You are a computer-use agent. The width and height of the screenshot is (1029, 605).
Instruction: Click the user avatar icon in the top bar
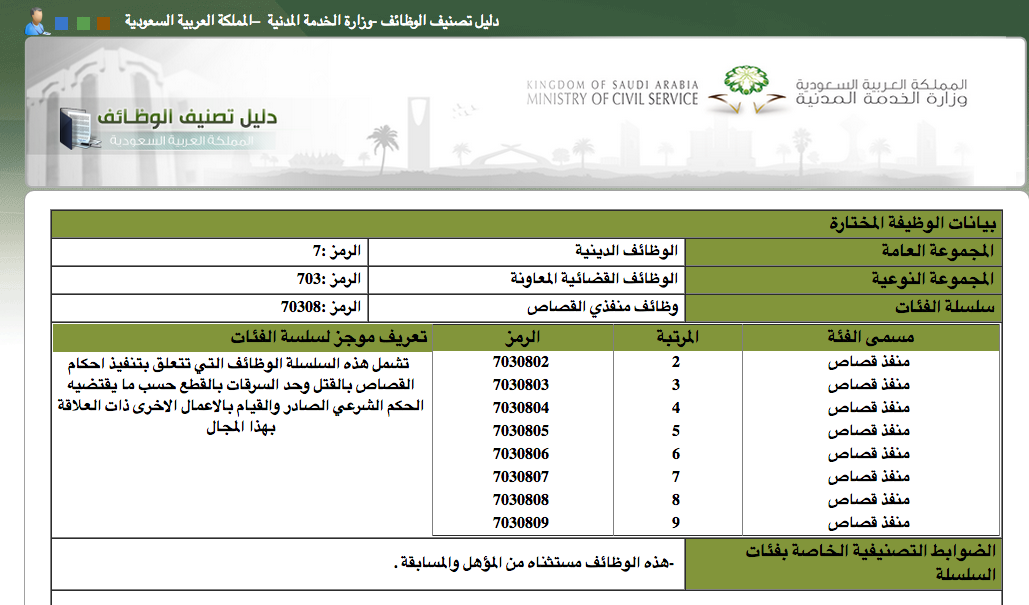[x=35, y=22]
